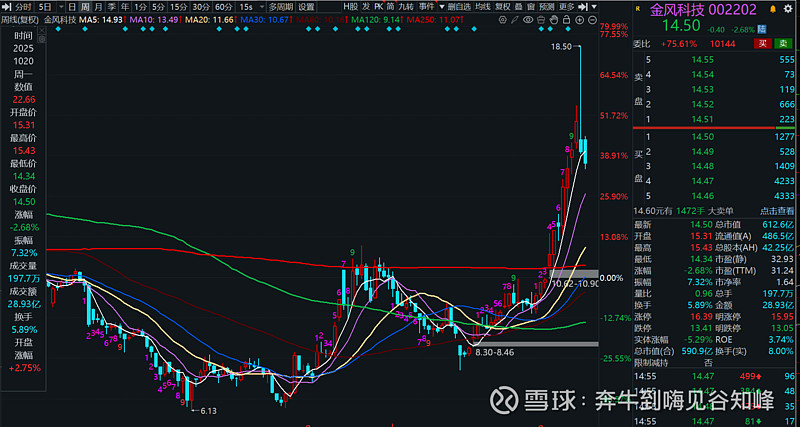Select the 15s period

click(246, 7)
